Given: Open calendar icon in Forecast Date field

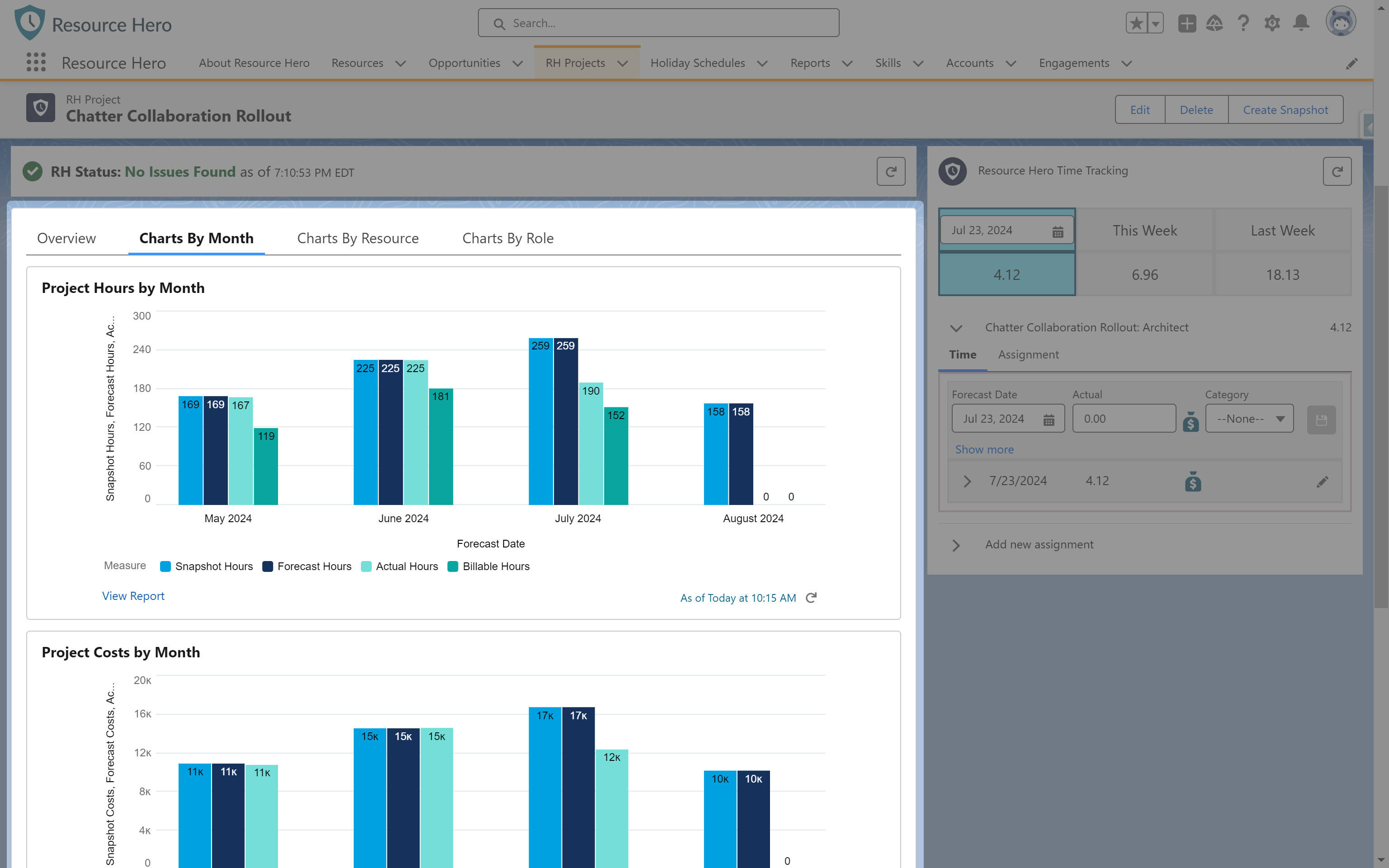Looking at the screenshot, I should click(1048, 420).
